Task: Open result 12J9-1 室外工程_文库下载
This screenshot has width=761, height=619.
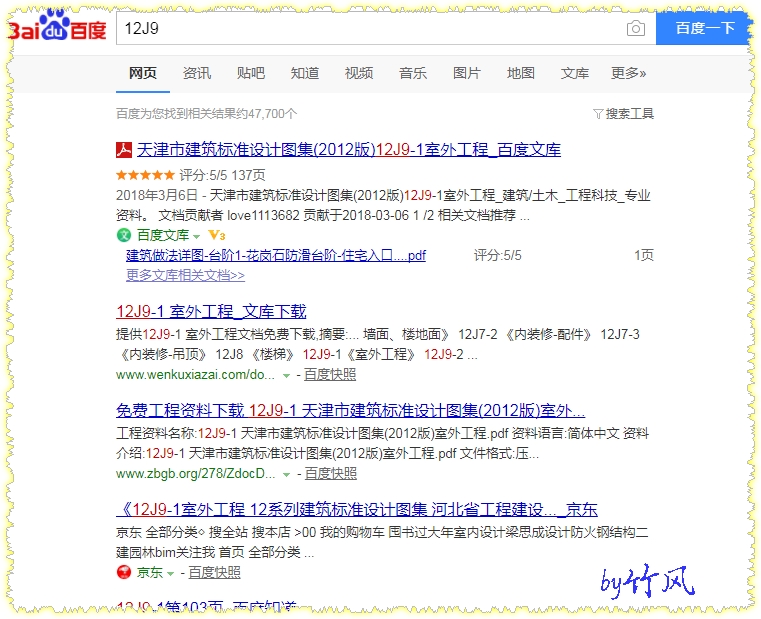Action: coord(211,312)
